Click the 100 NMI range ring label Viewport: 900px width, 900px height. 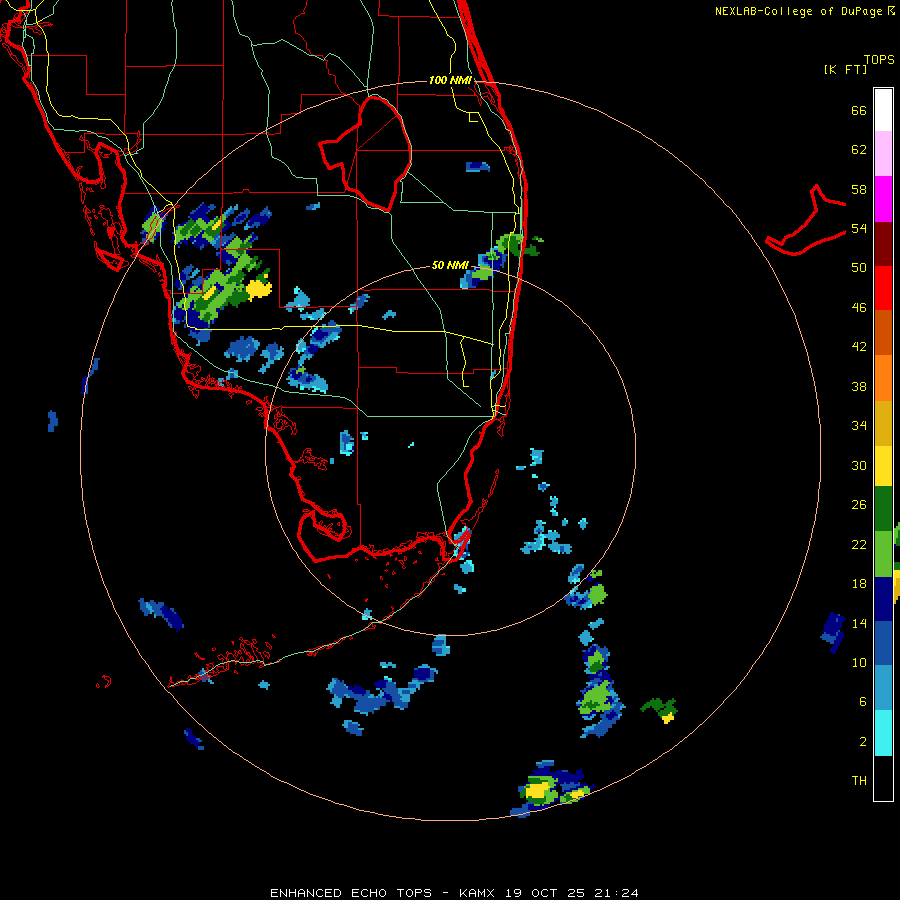450,80
